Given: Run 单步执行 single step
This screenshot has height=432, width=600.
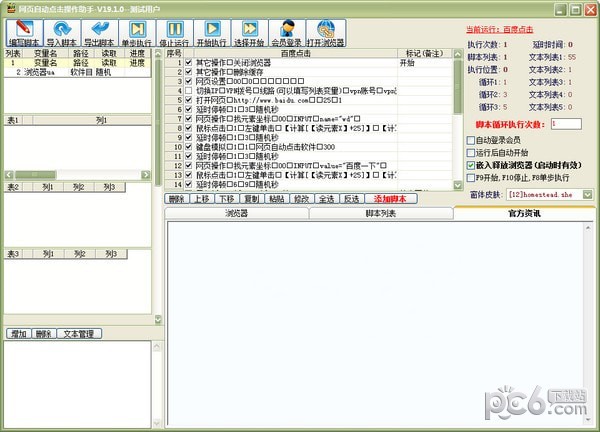Looking at the screenshot, I should coord(137,33).
